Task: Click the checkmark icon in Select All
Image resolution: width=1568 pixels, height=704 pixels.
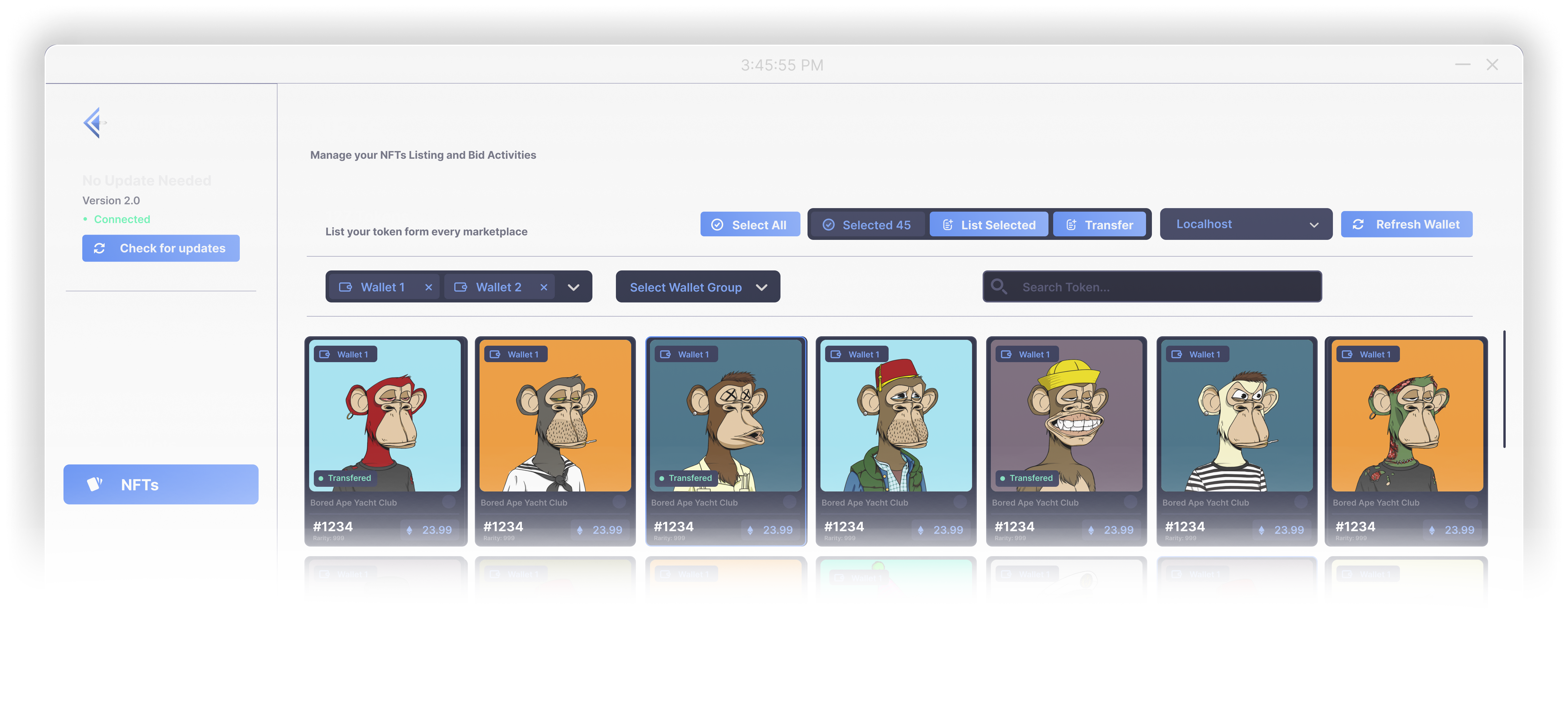Action: point(717,225)
